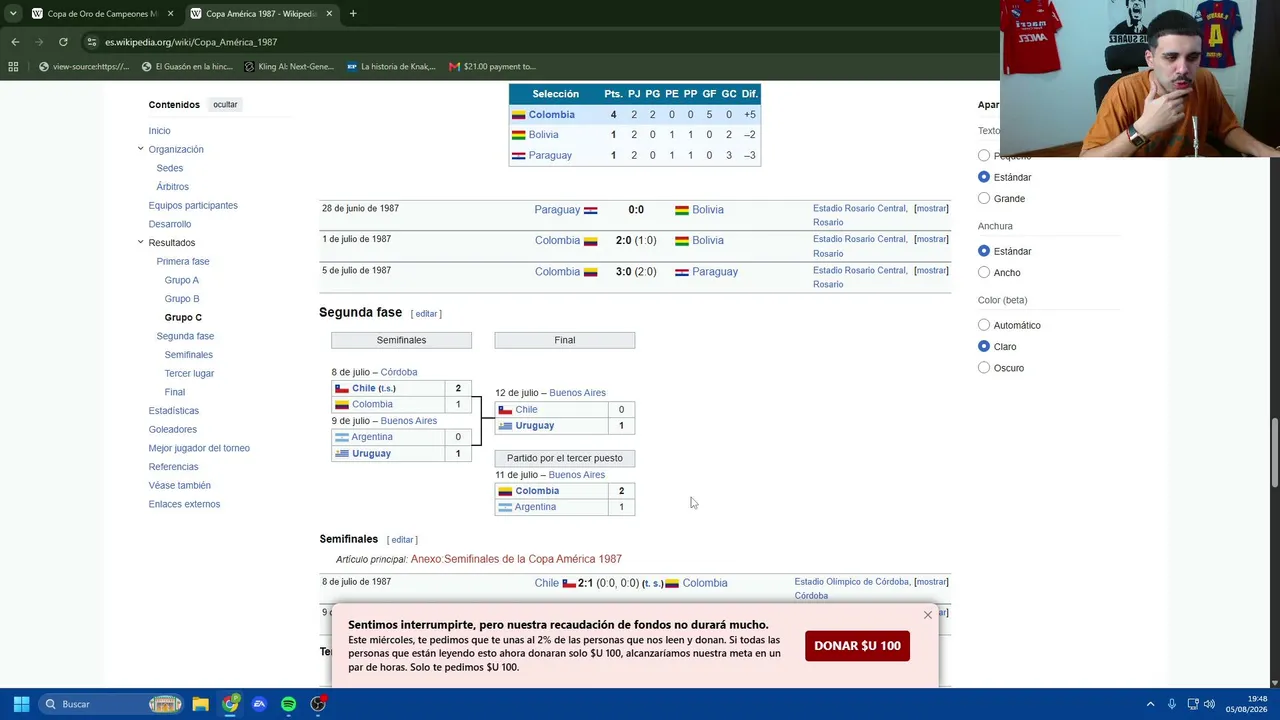Switch to Copa América 1987 tab

262,14
